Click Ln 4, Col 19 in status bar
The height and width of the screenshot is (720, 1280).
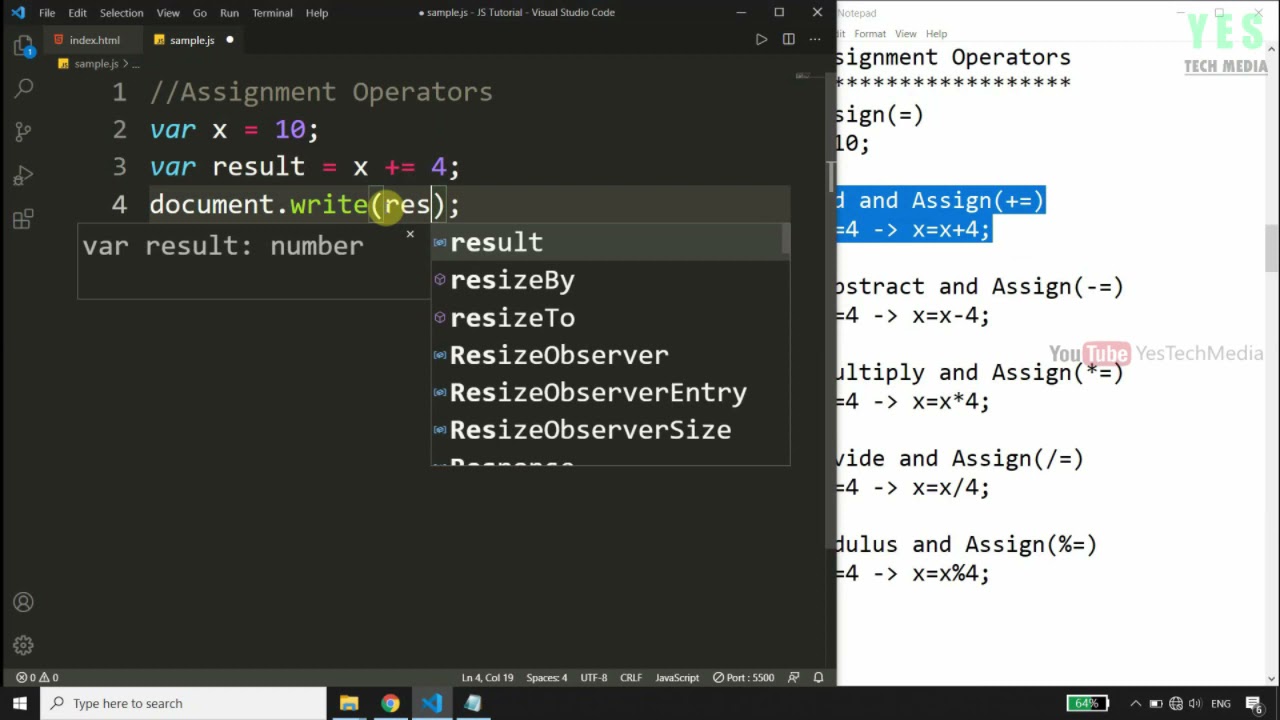click(x=487, y=677)
